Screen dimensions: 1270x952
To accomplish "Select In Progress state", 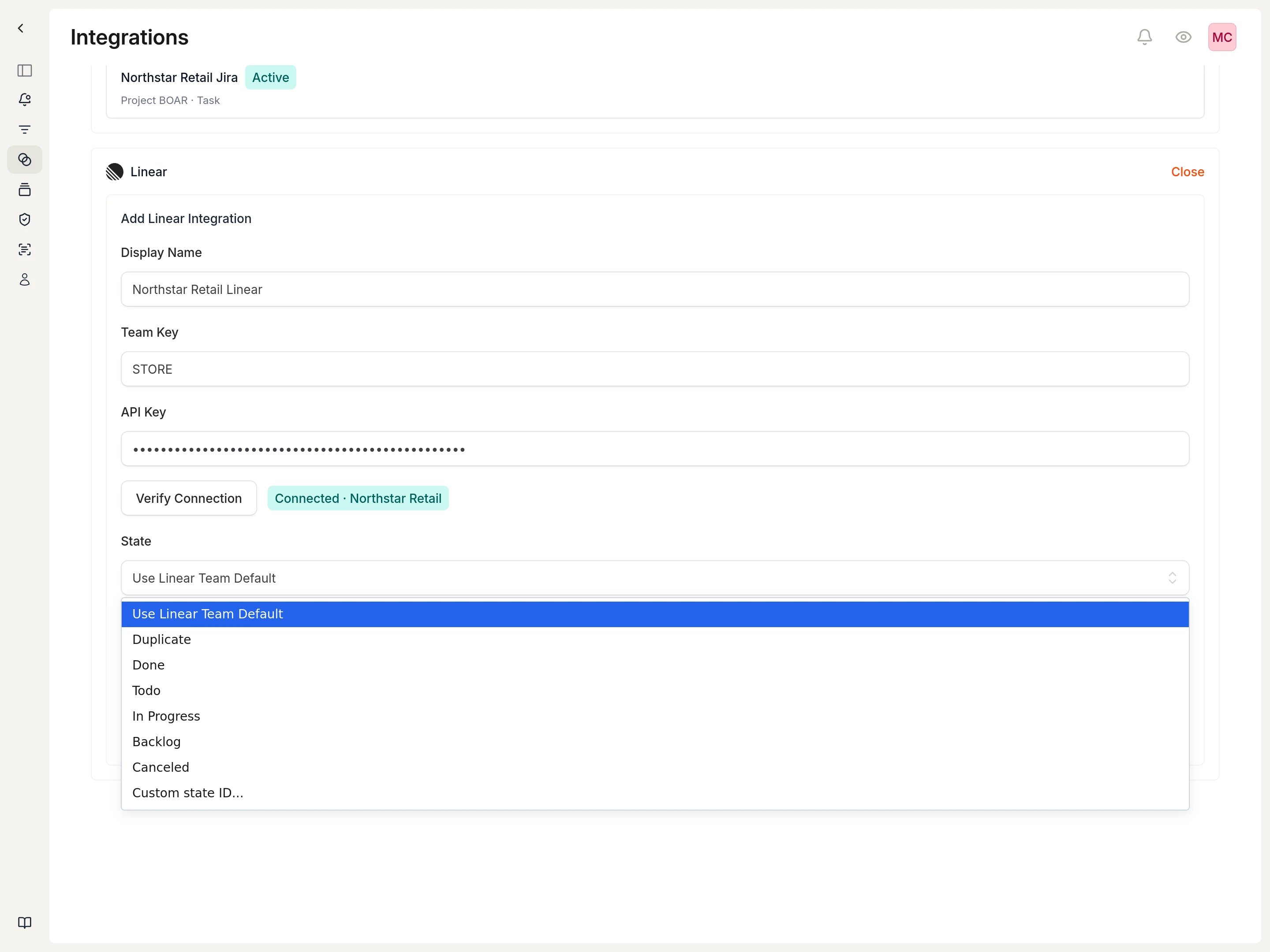I will 654,716.
